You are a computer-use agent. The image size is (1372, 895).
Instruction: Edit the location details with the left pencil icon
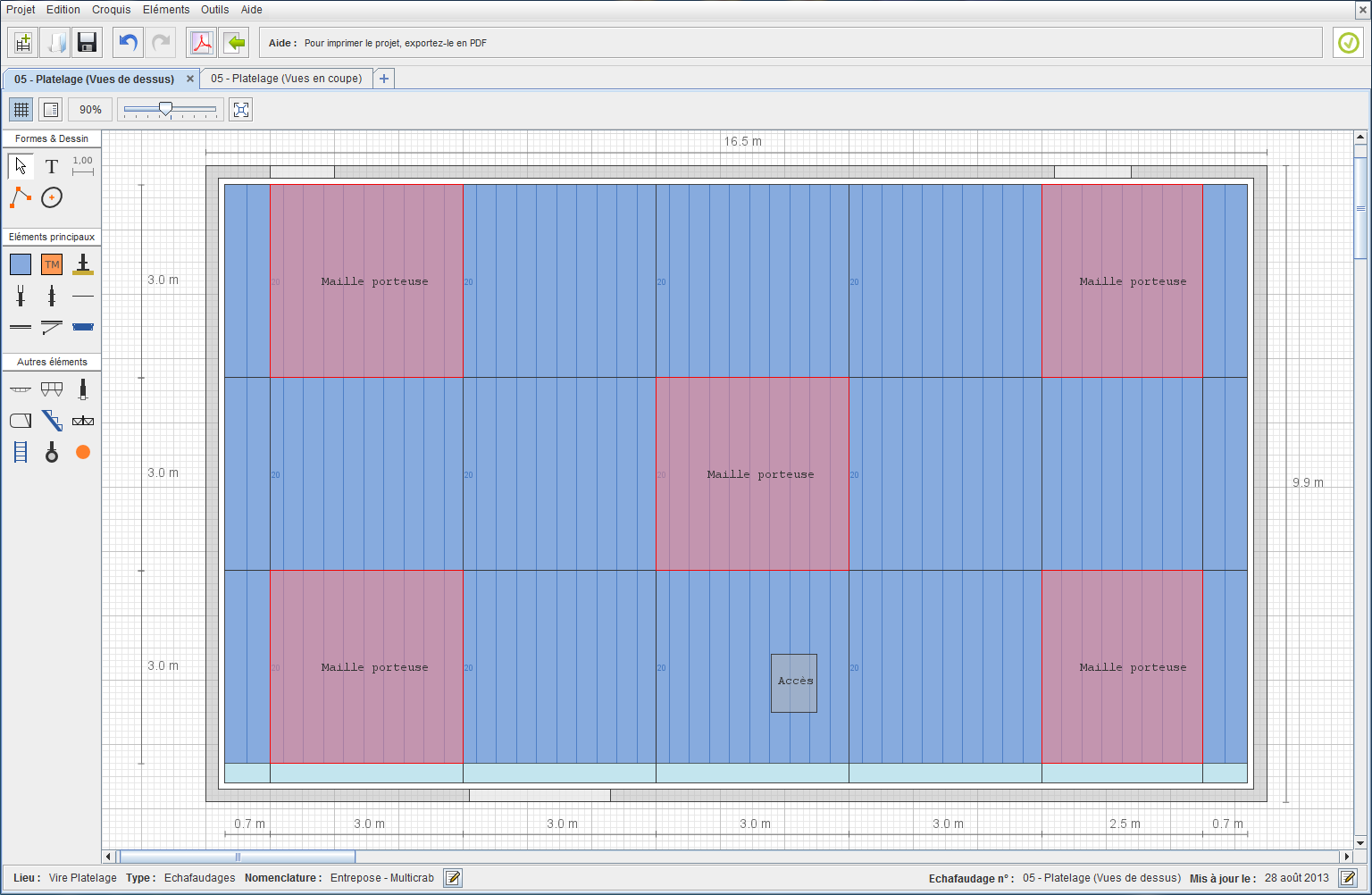click(x=453, y=878)
